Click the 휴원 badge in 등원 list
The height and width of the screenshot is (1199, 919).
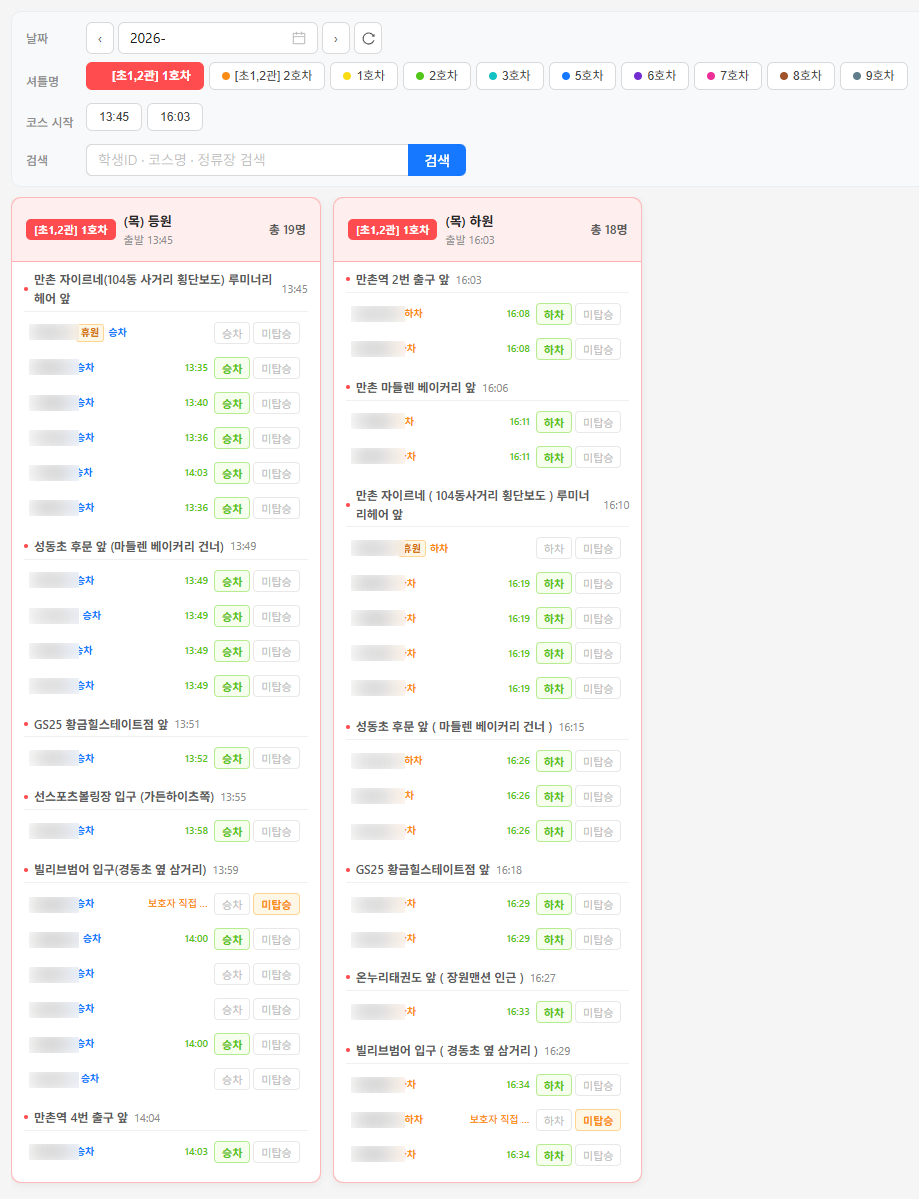(90, 333)
